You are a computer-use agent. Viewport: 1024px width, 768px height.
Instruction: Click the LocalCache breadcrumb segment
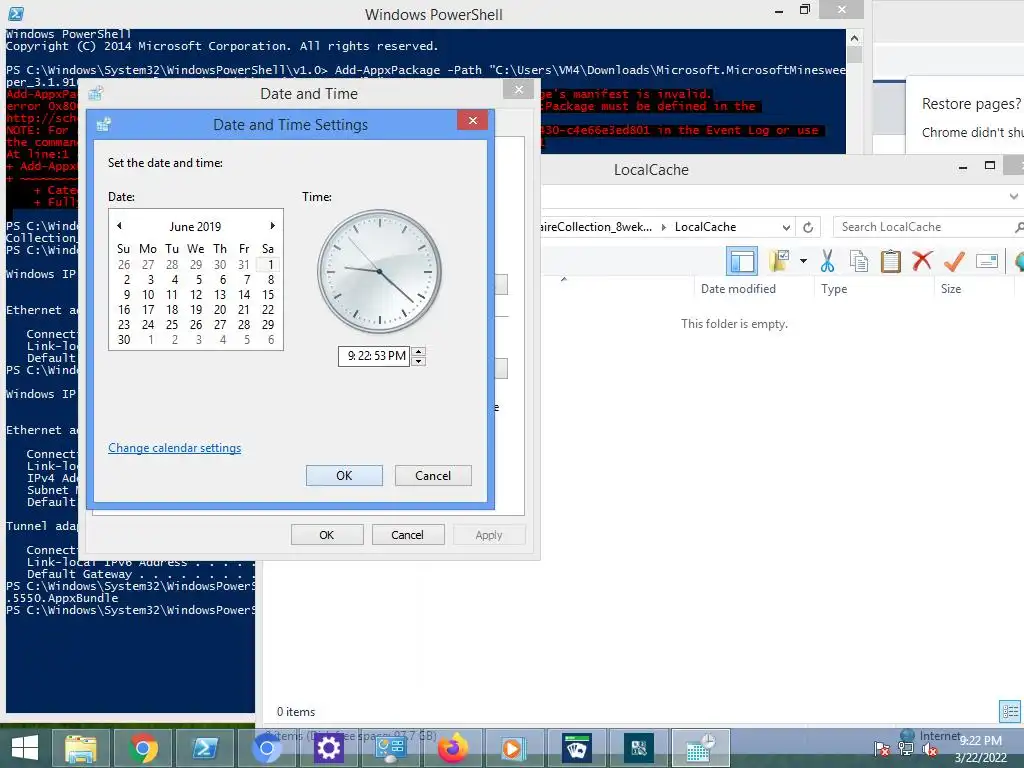point(705,227)
